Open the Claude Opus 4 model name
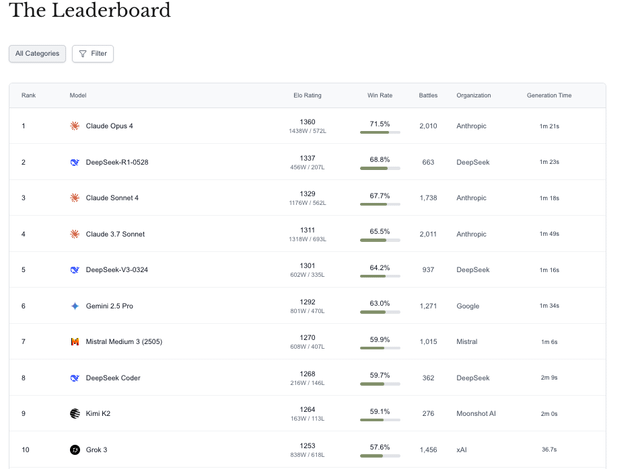The image size is (640, 469). [x=109, y=126]
